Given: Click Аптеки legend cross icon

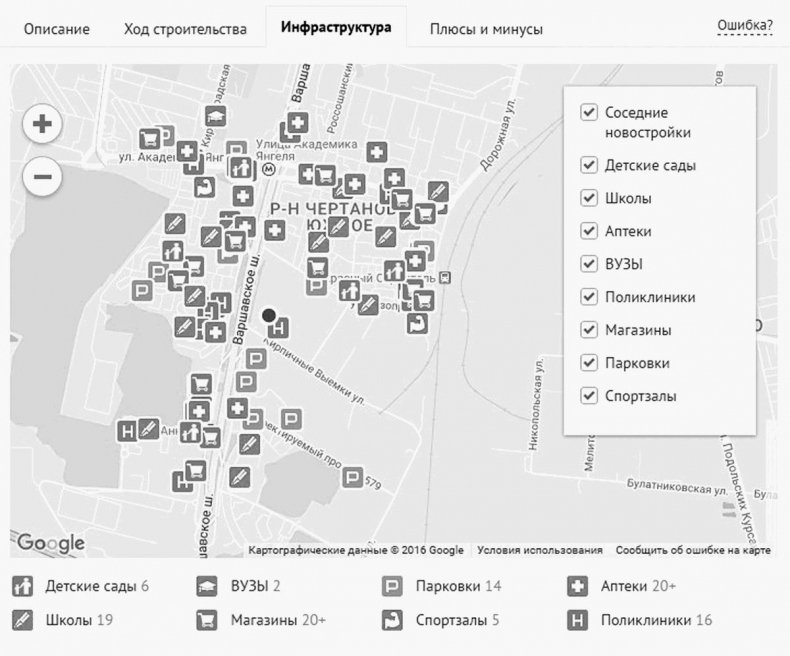Looking at the screenshot, I should [x=577, y=586].
